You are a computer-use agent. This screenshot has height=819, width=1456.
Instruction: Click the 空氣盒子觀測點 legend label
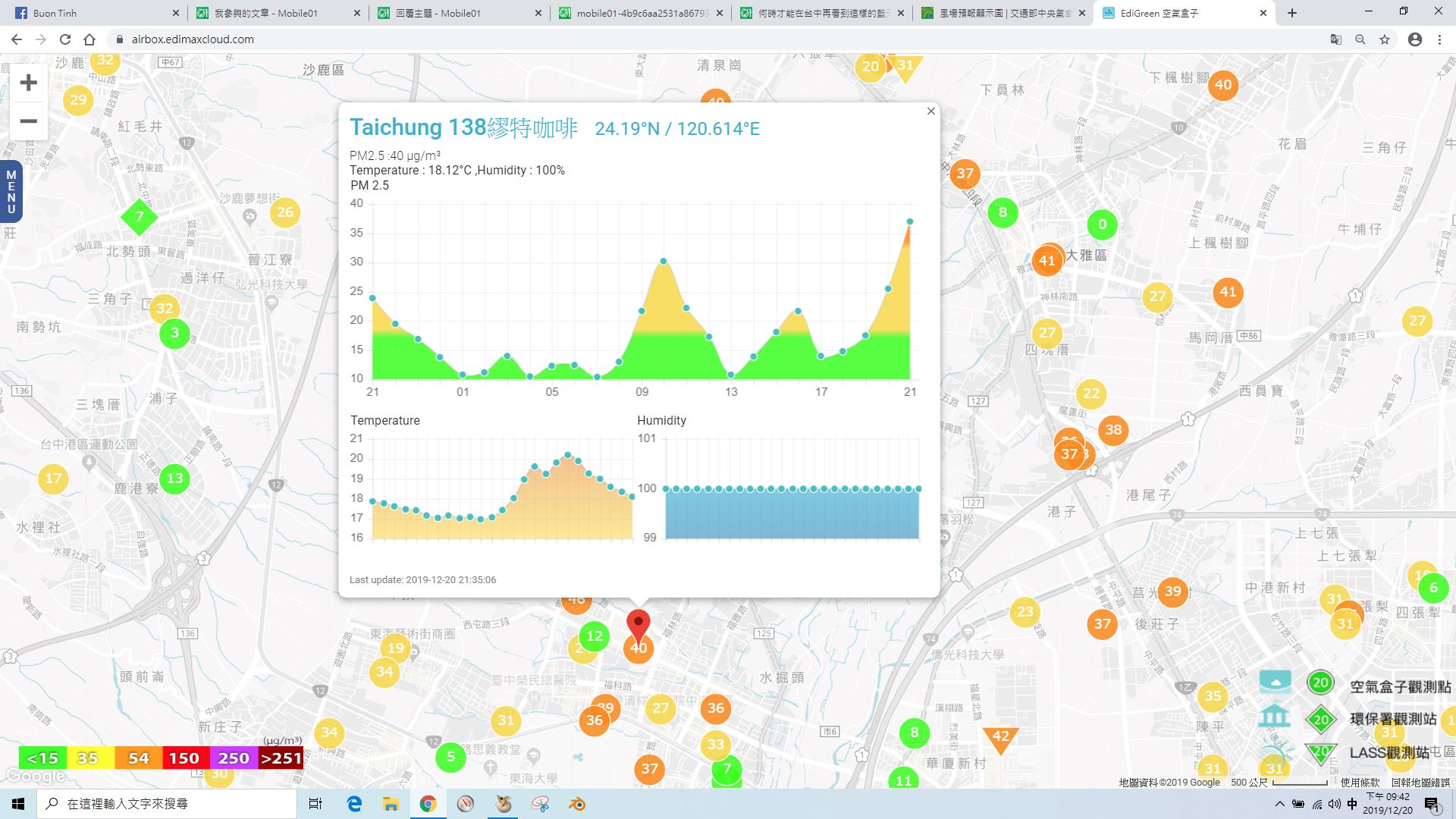1400,687
